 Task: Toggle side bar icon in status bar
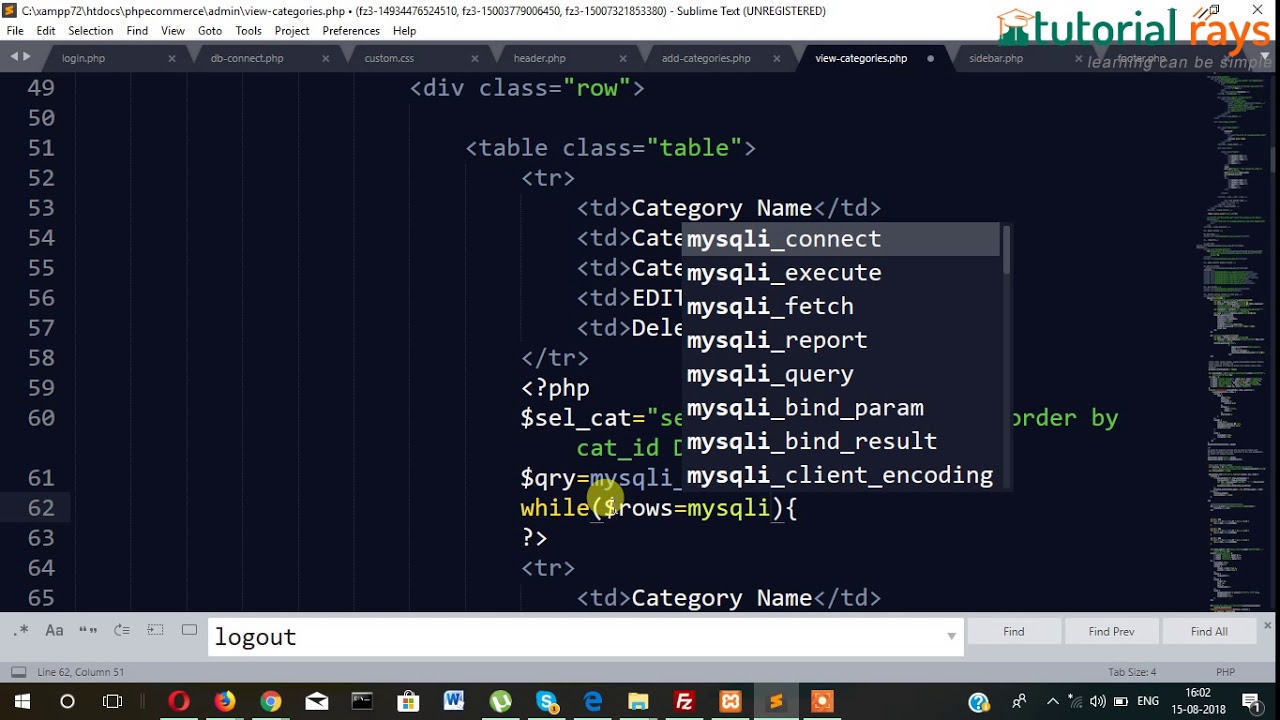point(18,672)
